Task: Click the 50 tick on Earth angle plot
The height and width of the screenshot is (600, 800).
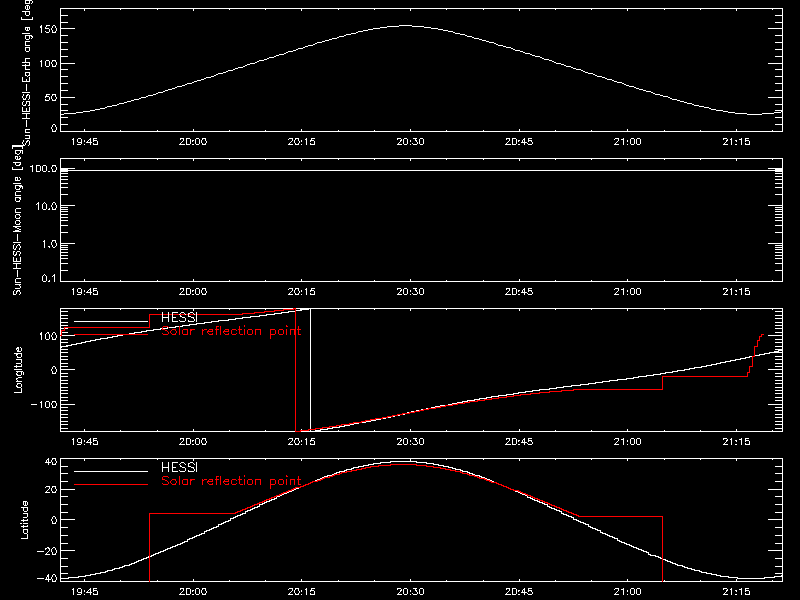Action: click(x=51, y=98)
